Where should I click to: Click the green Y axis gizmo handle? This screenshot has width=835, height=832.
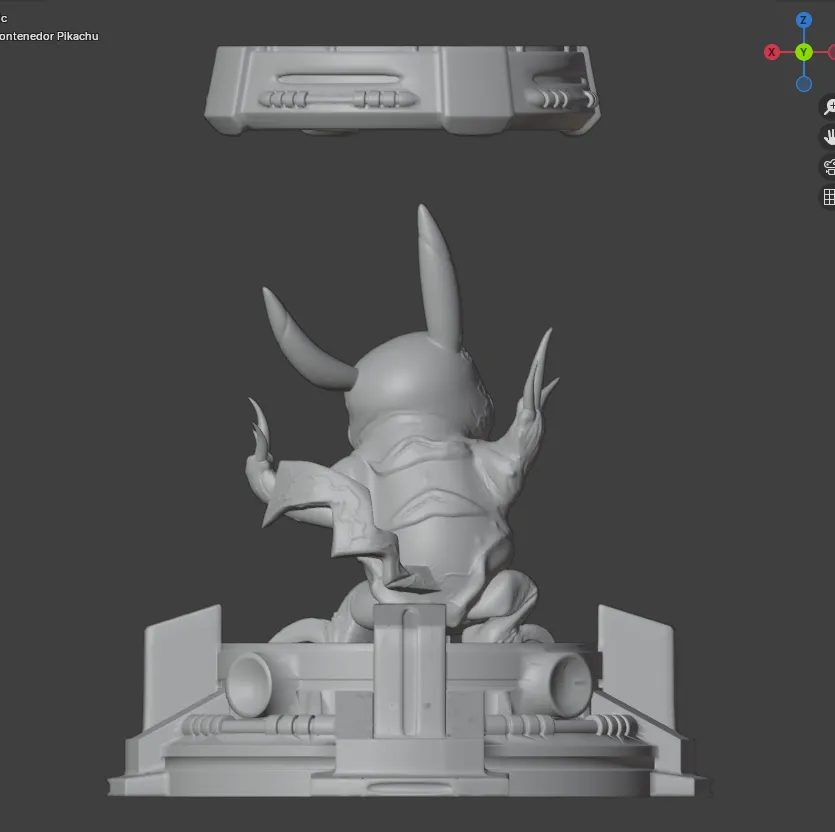click(804, 52)
